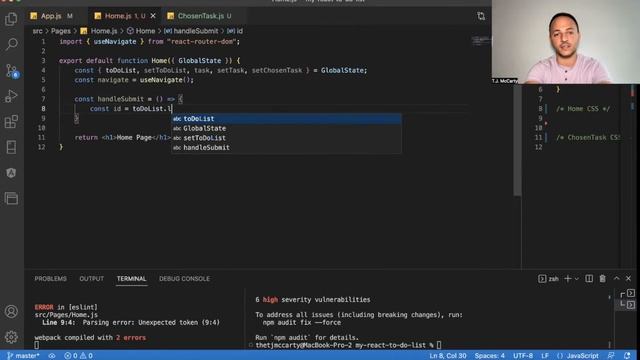Viewport: 640px width, 360px height.
Task: Open the OUTPUT panel tab
Action: point(91,279)
